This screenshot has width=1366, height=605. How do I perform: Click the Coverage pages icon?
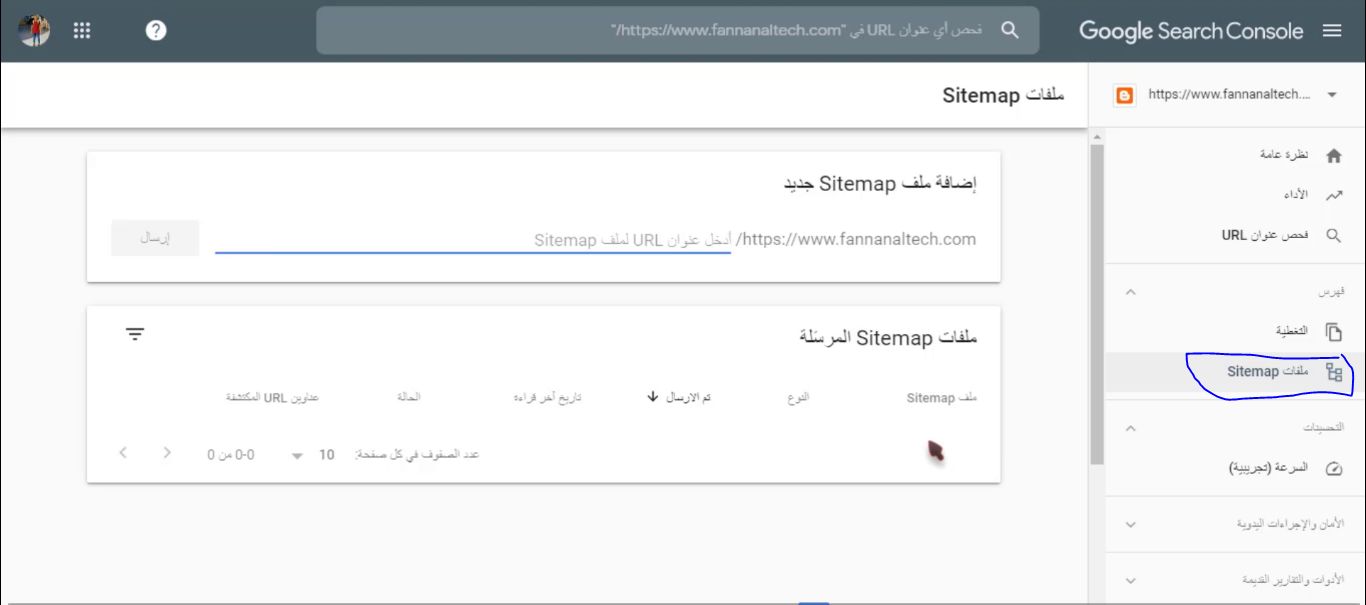(x=1333, y=332)
